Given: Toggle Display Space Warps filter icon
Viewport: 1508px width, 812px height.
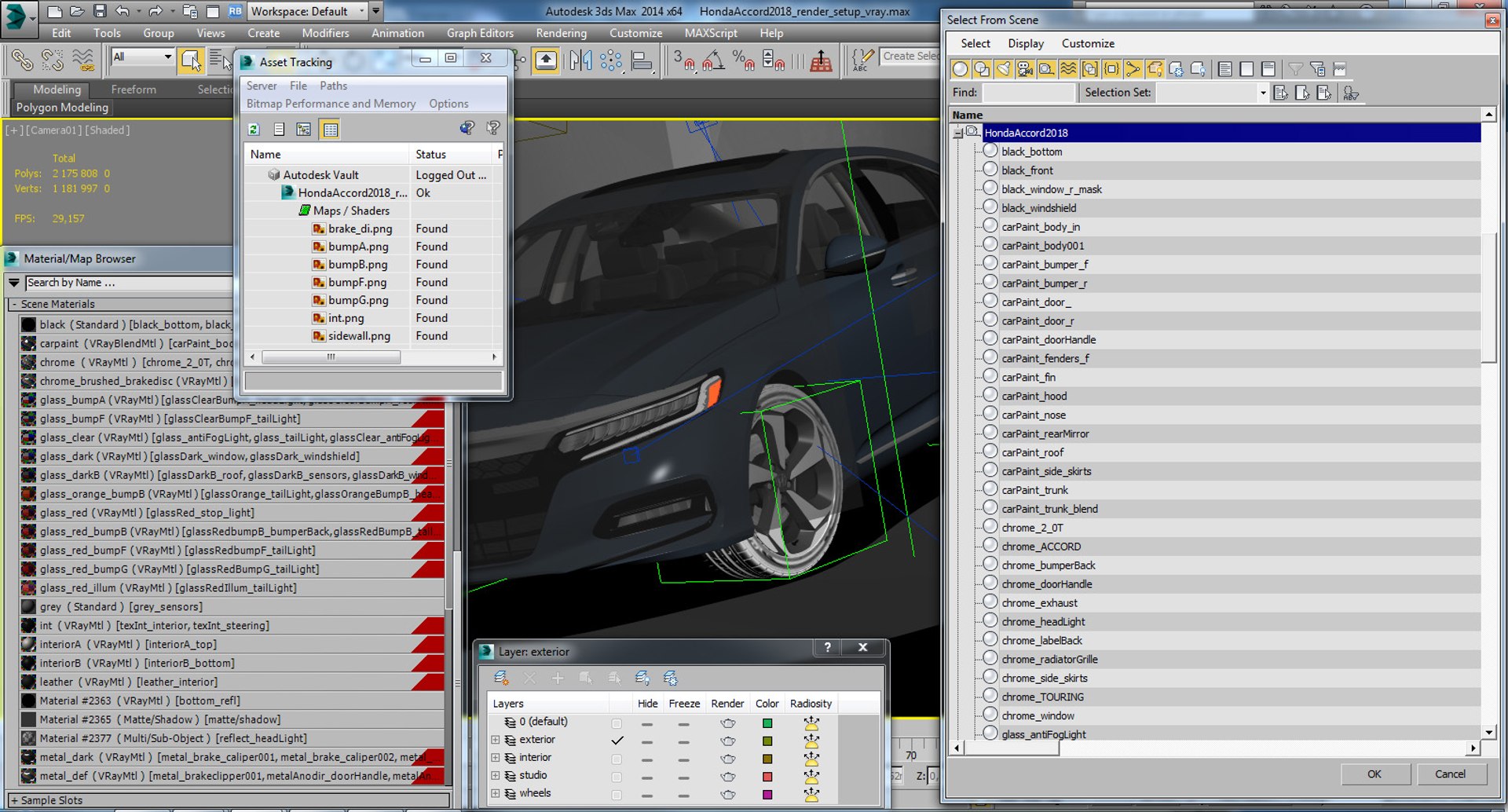Looking at the screenshot, I should (1068, 69).
